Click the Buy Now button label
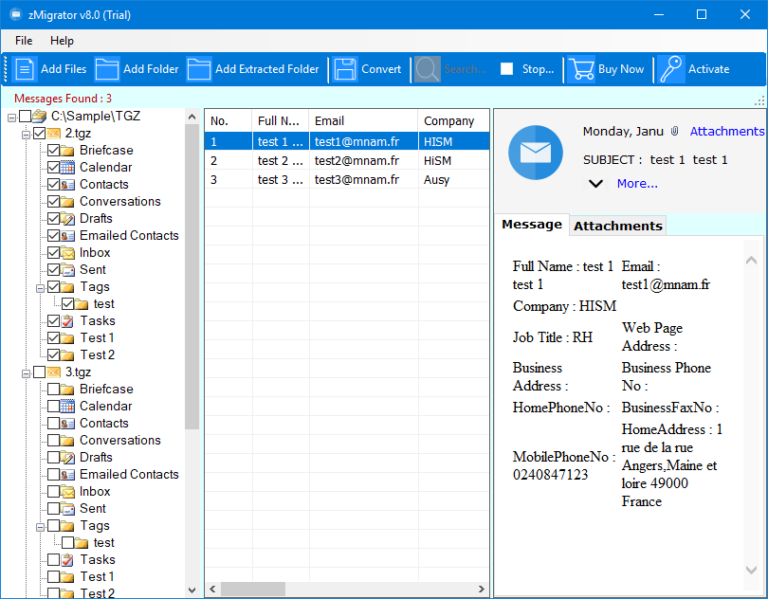The height and width of the screenshot is (599, 768). (621, 69)
